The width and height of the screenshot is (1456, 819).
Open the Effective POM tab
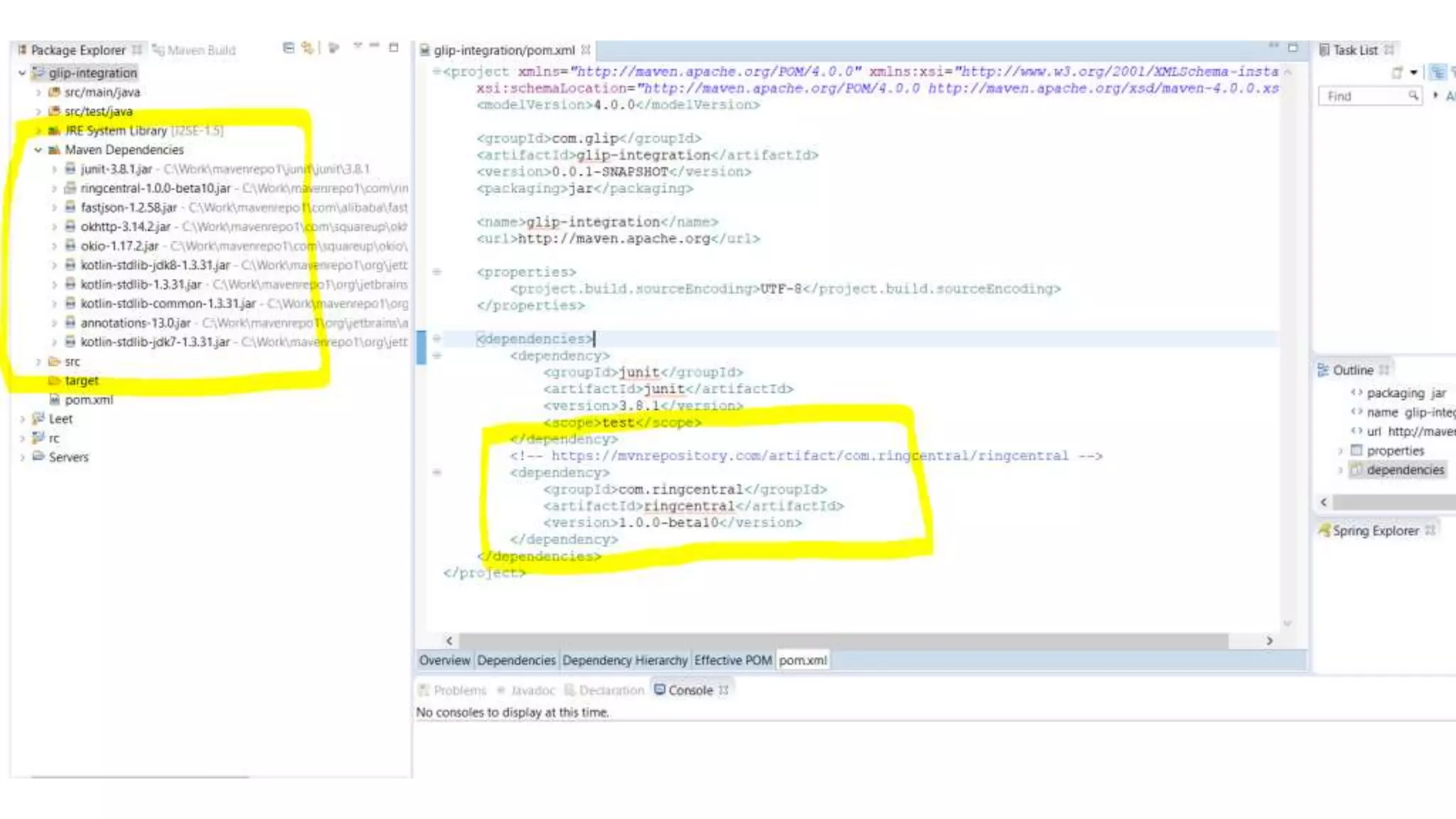click(732, 660)
